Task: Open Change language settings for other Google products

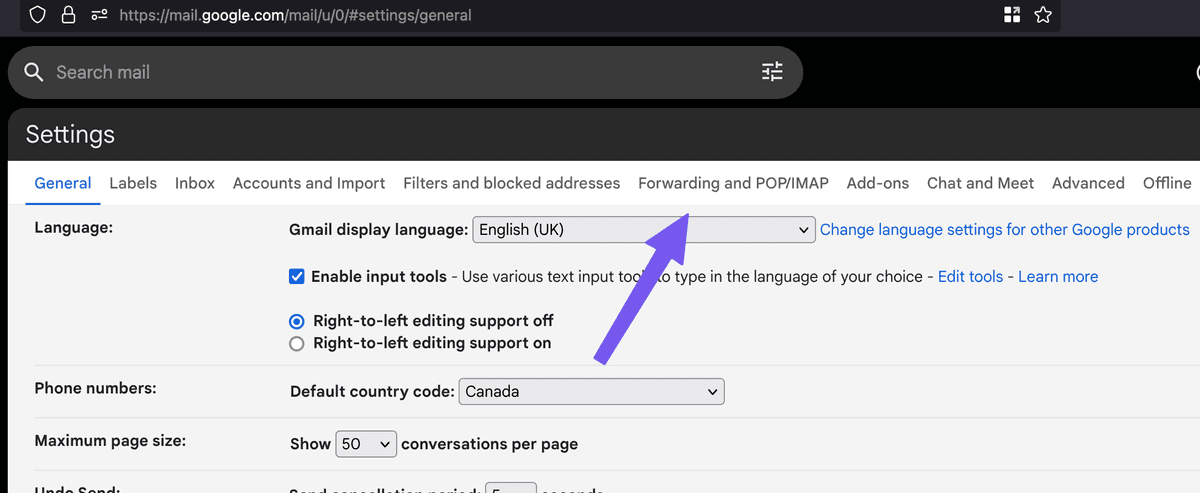Action: (1005, 230)
